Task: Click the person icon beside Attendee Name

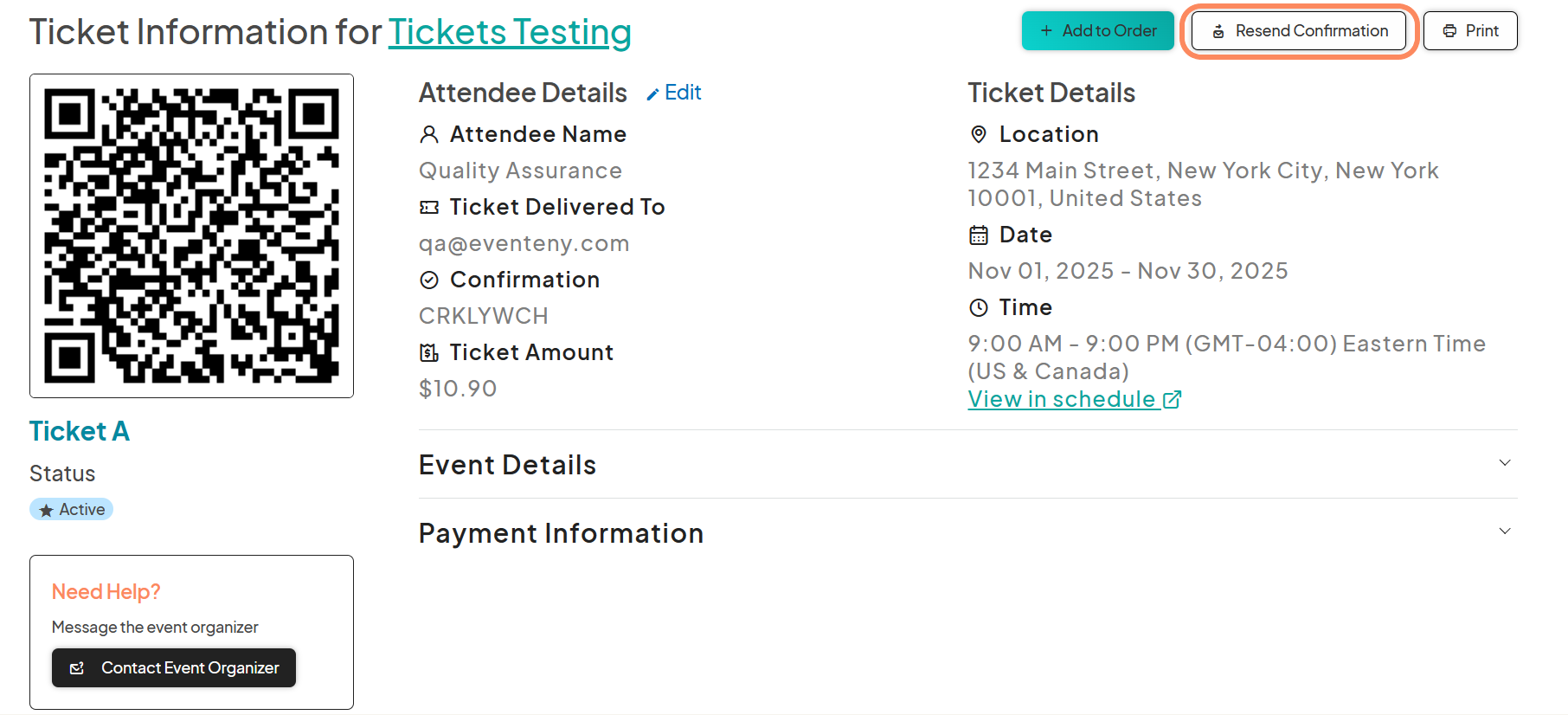Action: [x=429, y=134]
